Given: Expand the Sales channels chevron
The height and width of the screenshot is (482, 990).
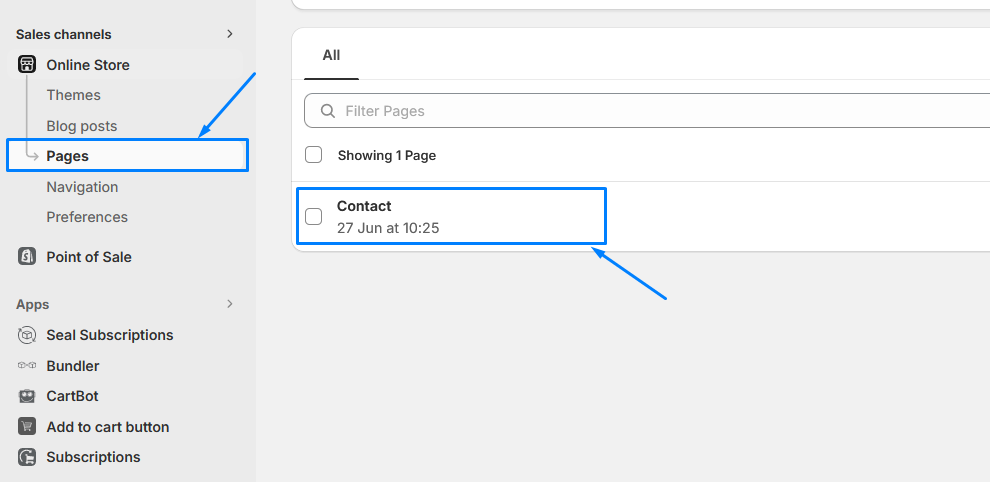Looking at the screenshot, I should 230,33.
